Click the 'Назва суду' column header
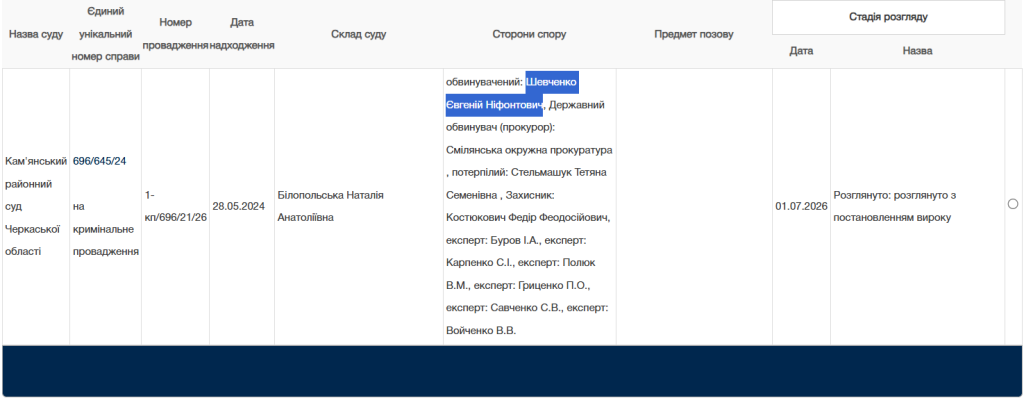 pos(36,35)
